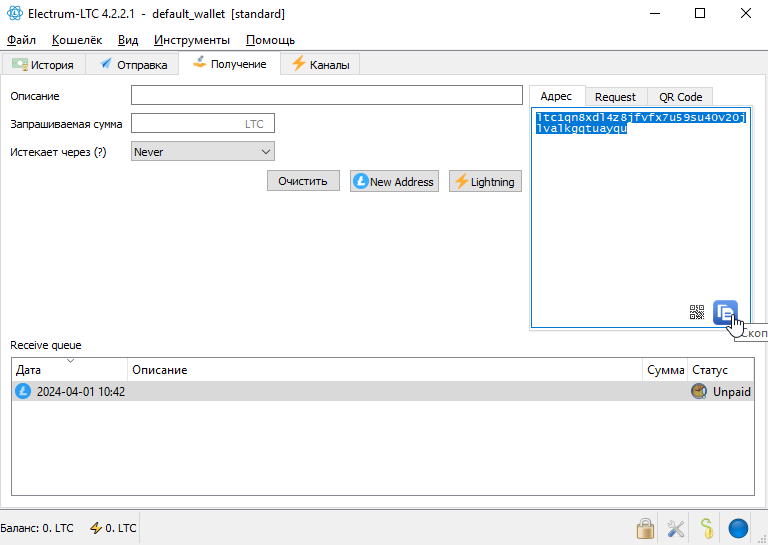Open the Кошелёк menu
Viewport: 768px width, 545px height.
77,40
